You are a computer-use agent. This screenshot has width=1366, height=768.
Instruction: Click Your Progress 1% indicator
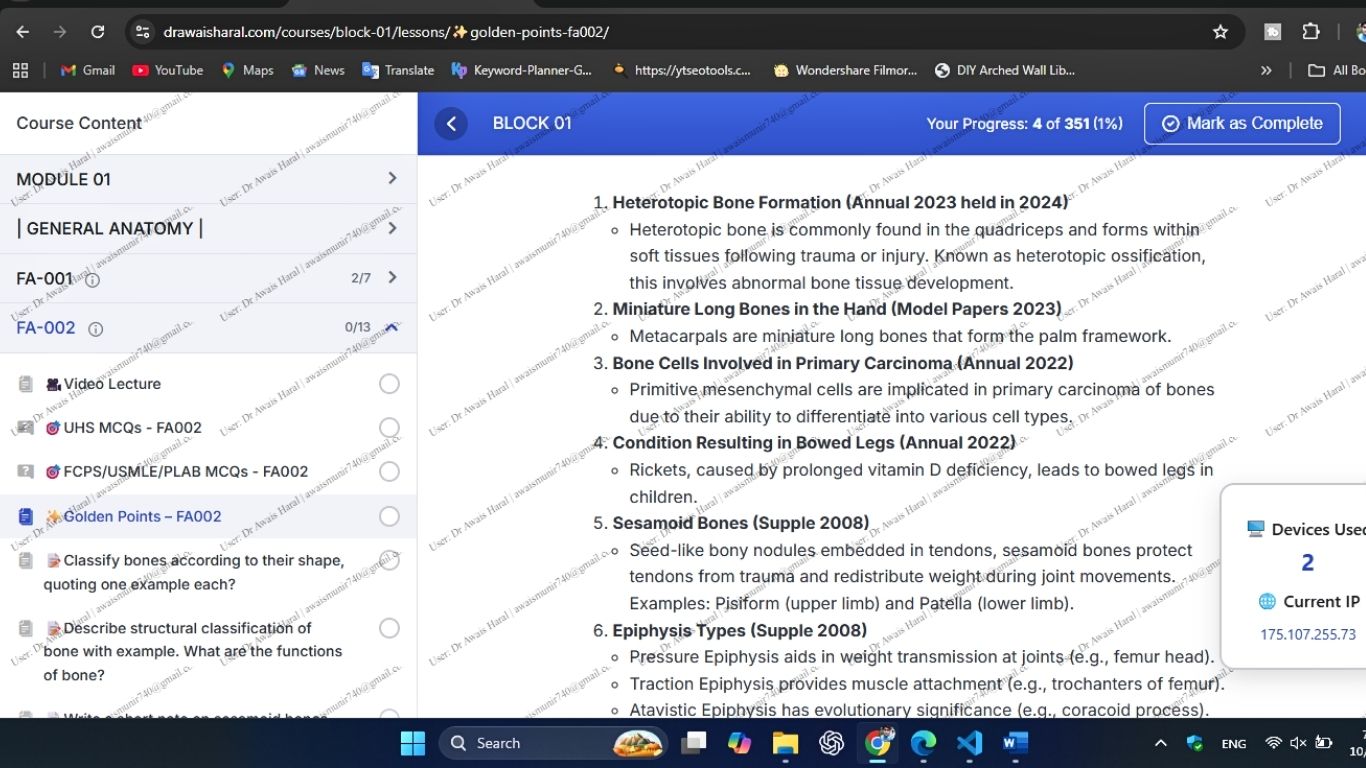(1024, 123)
